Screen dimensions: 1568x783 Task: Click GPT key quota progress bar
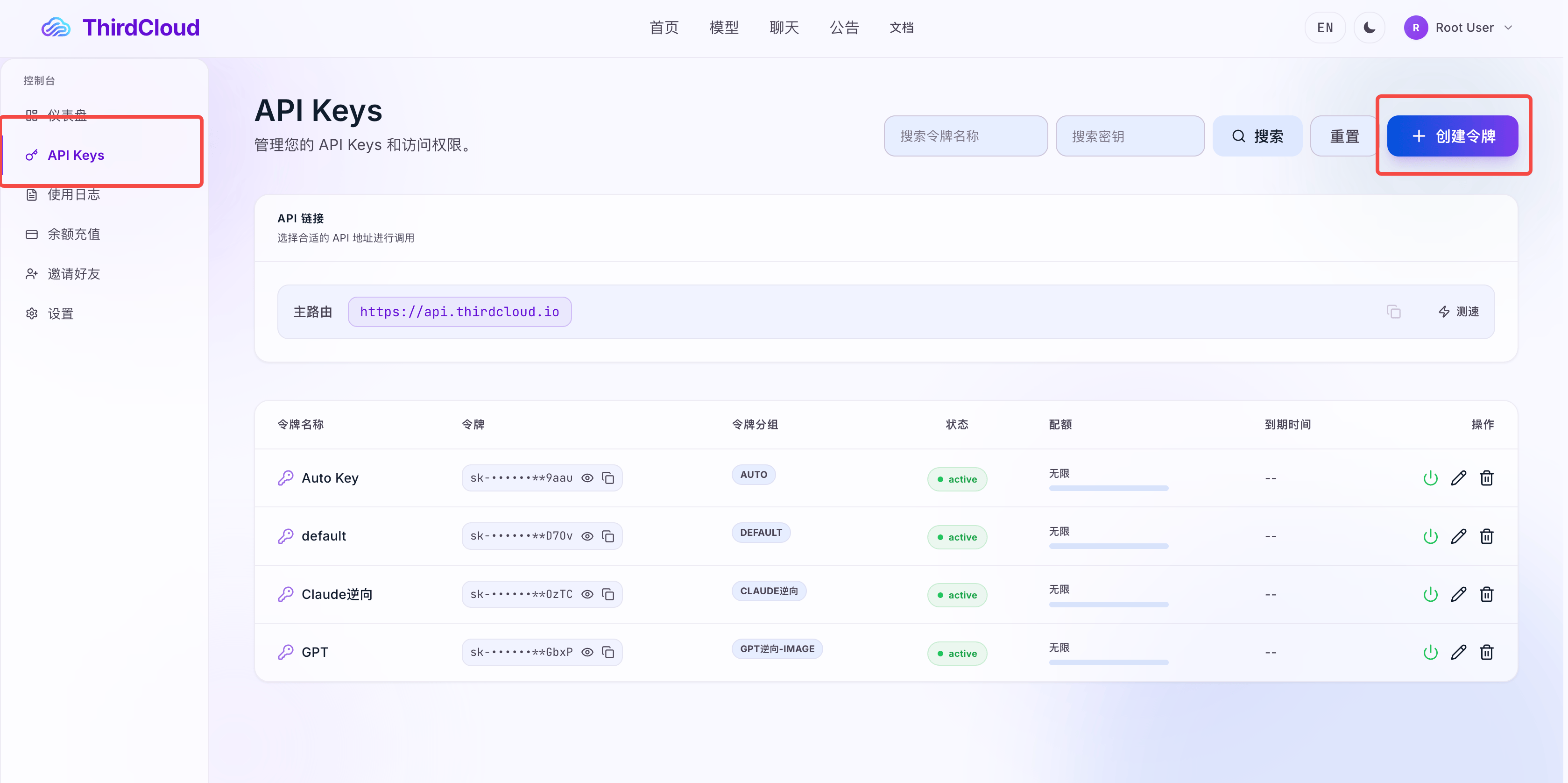point(1108,662)
